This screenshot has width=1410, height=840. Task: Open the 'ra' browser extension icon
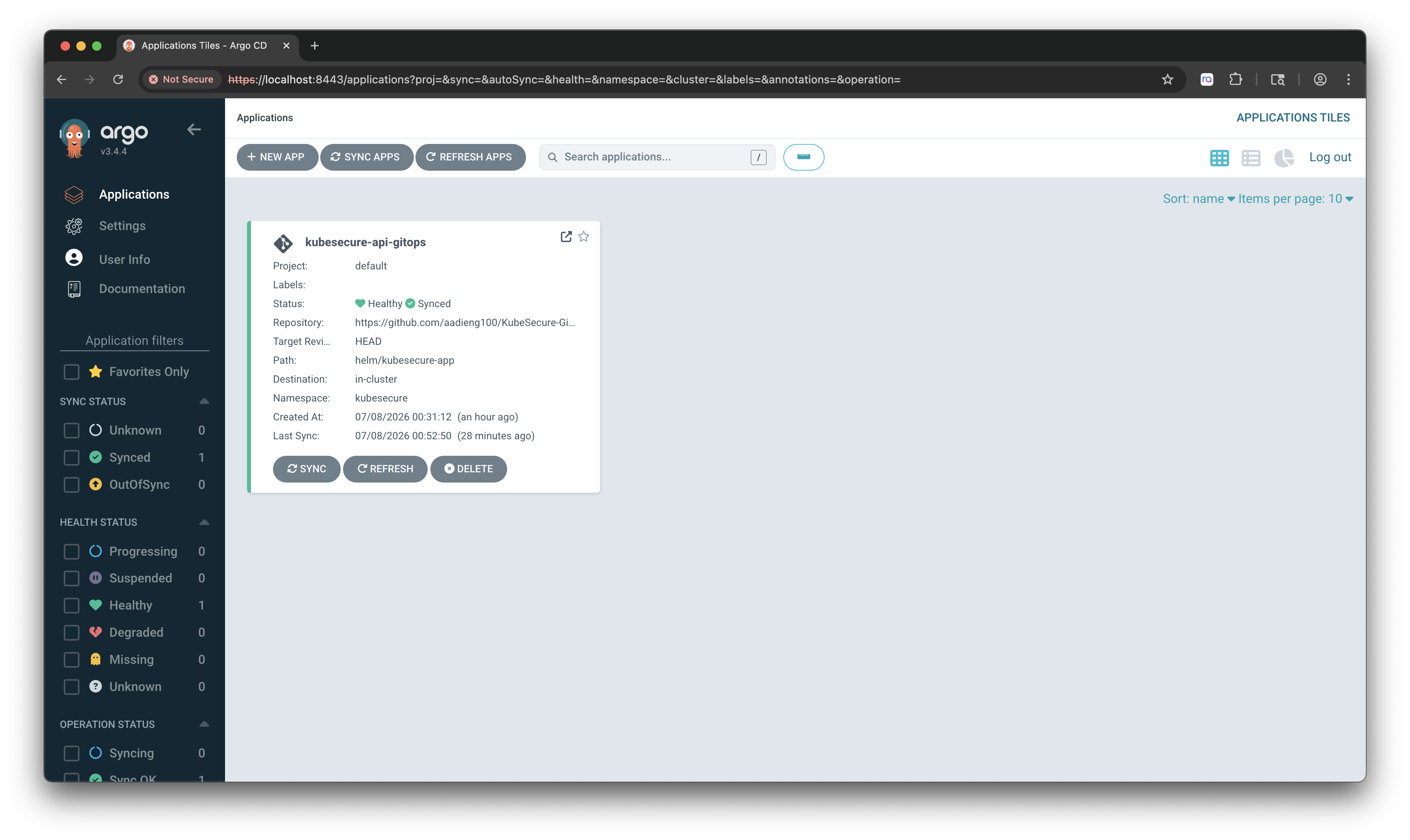tap(1207, 79)
